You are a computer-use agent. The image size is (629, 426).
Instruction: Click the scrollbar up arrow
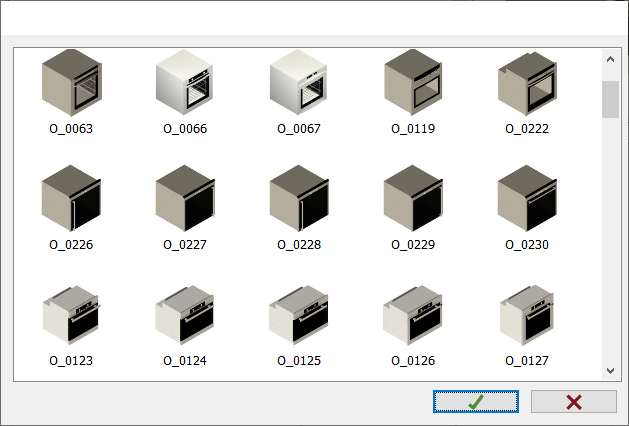[611, 59]
